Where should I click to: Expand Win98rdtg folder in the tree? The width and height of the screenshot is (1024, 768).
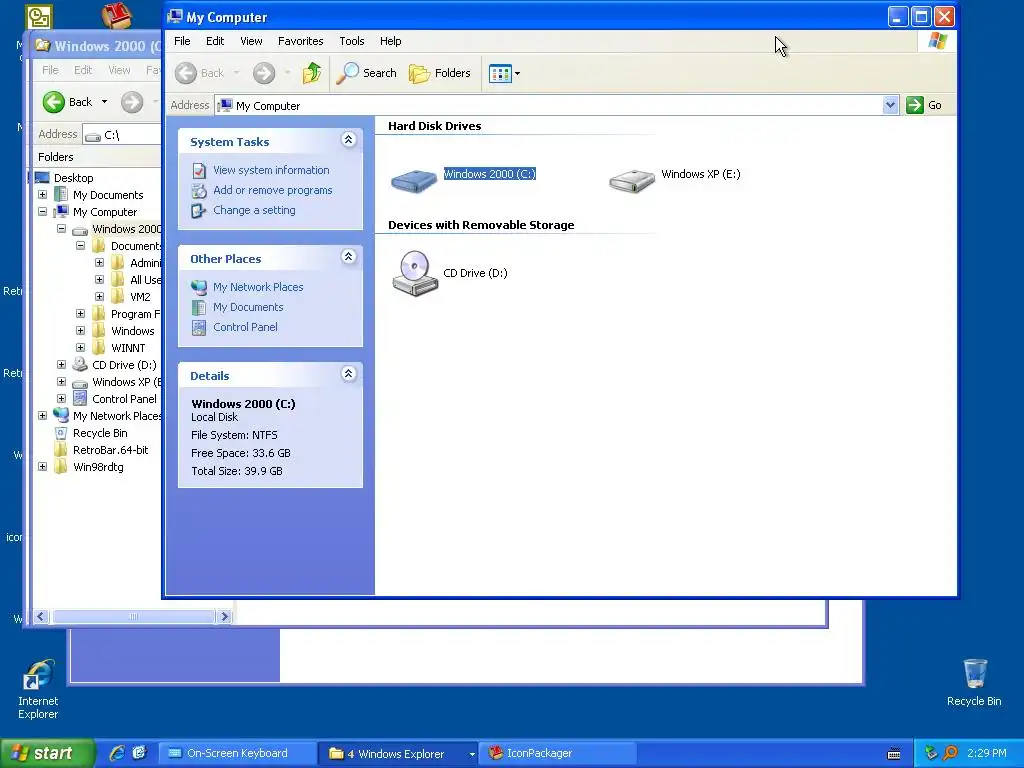[x=42, y=466]
